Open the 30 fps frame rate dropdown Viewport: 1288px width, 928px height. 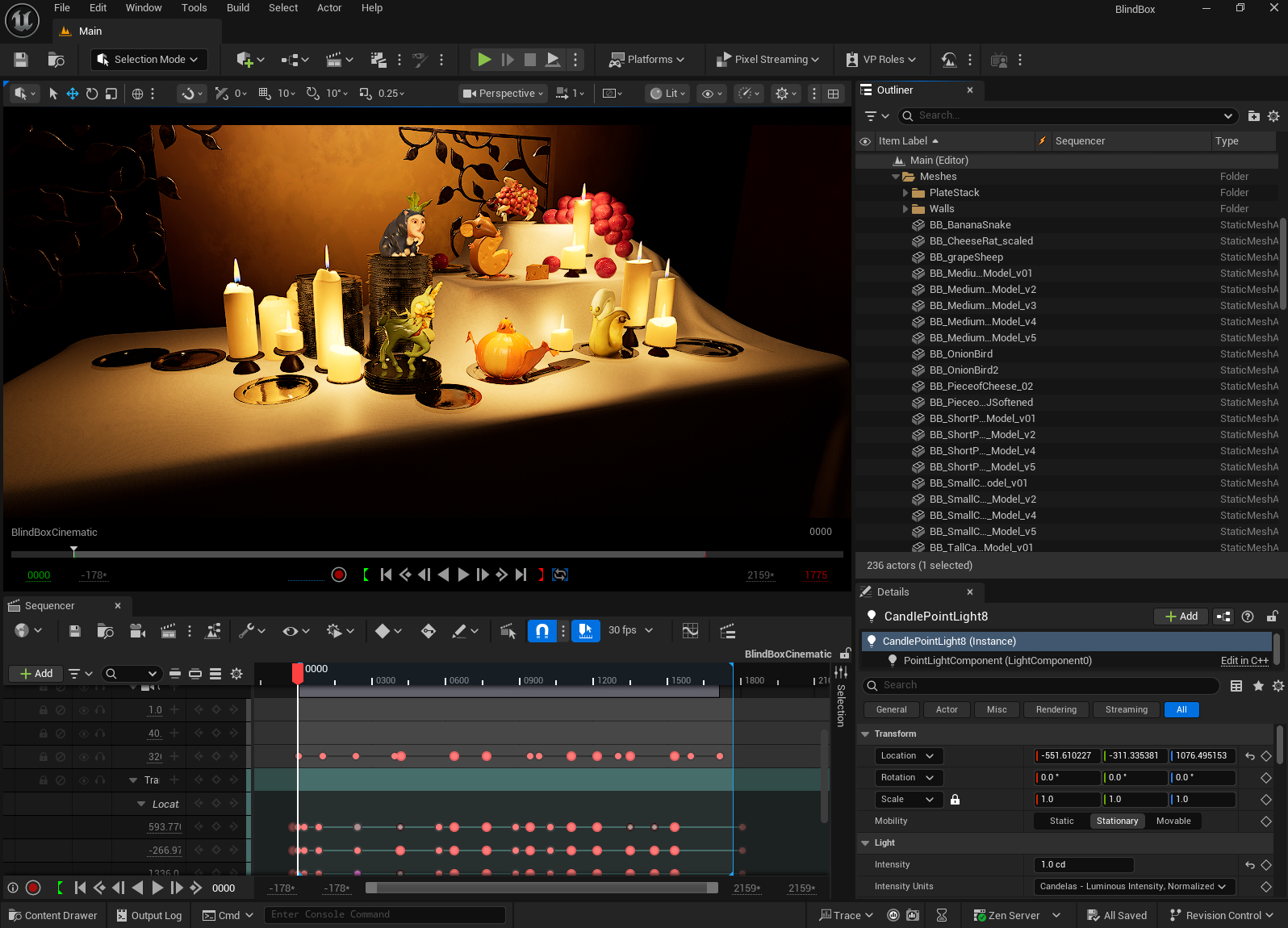click(631, 631)
